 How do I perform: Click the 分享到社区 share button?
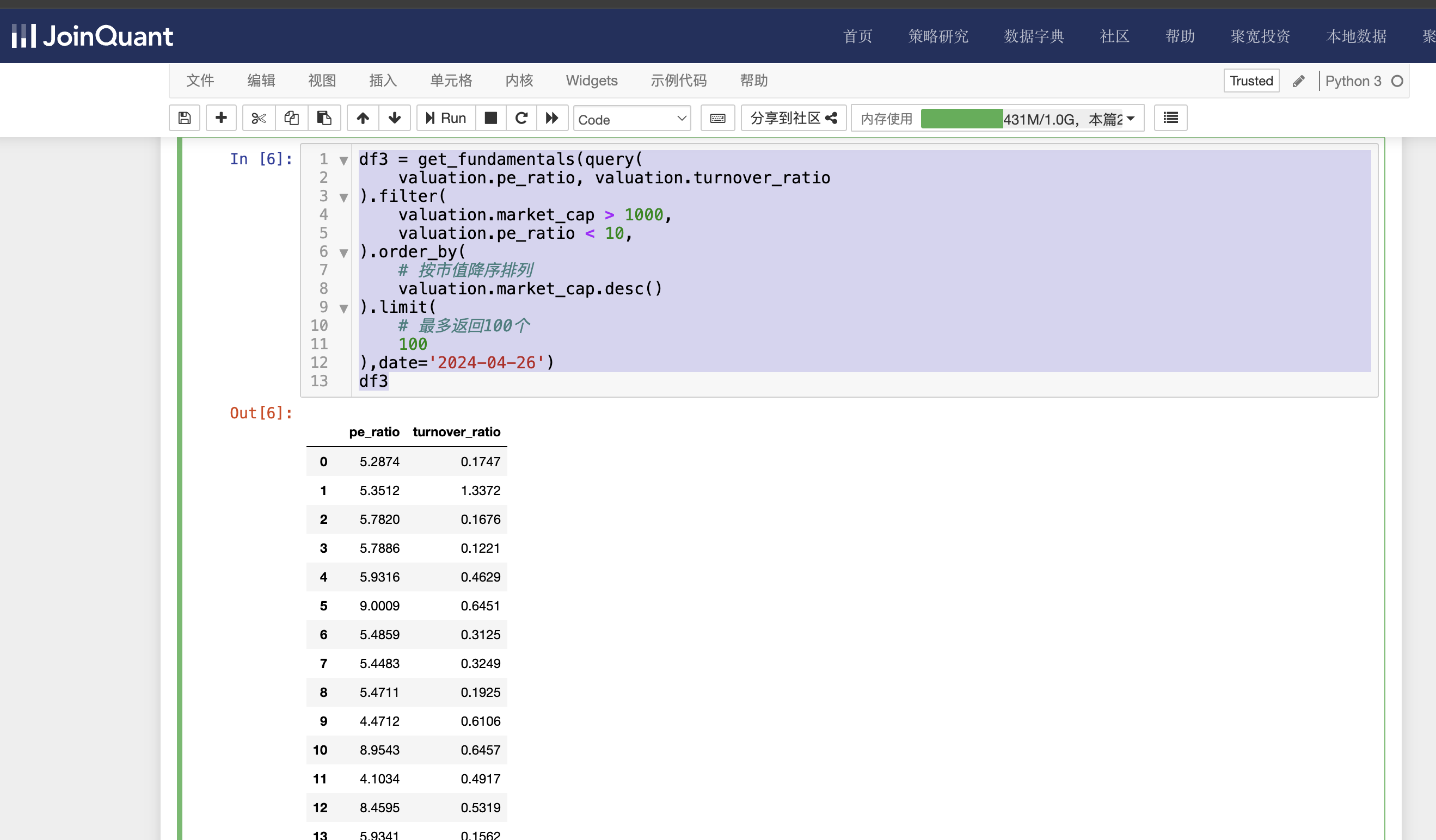[793, 118]
